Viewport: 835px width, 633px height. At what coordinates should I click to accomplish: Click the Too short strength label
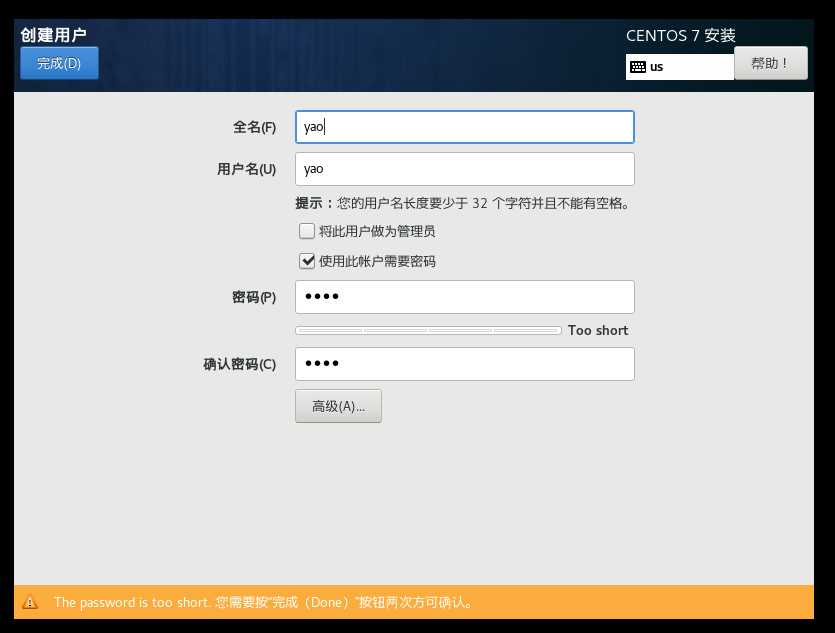click(597, 330)
